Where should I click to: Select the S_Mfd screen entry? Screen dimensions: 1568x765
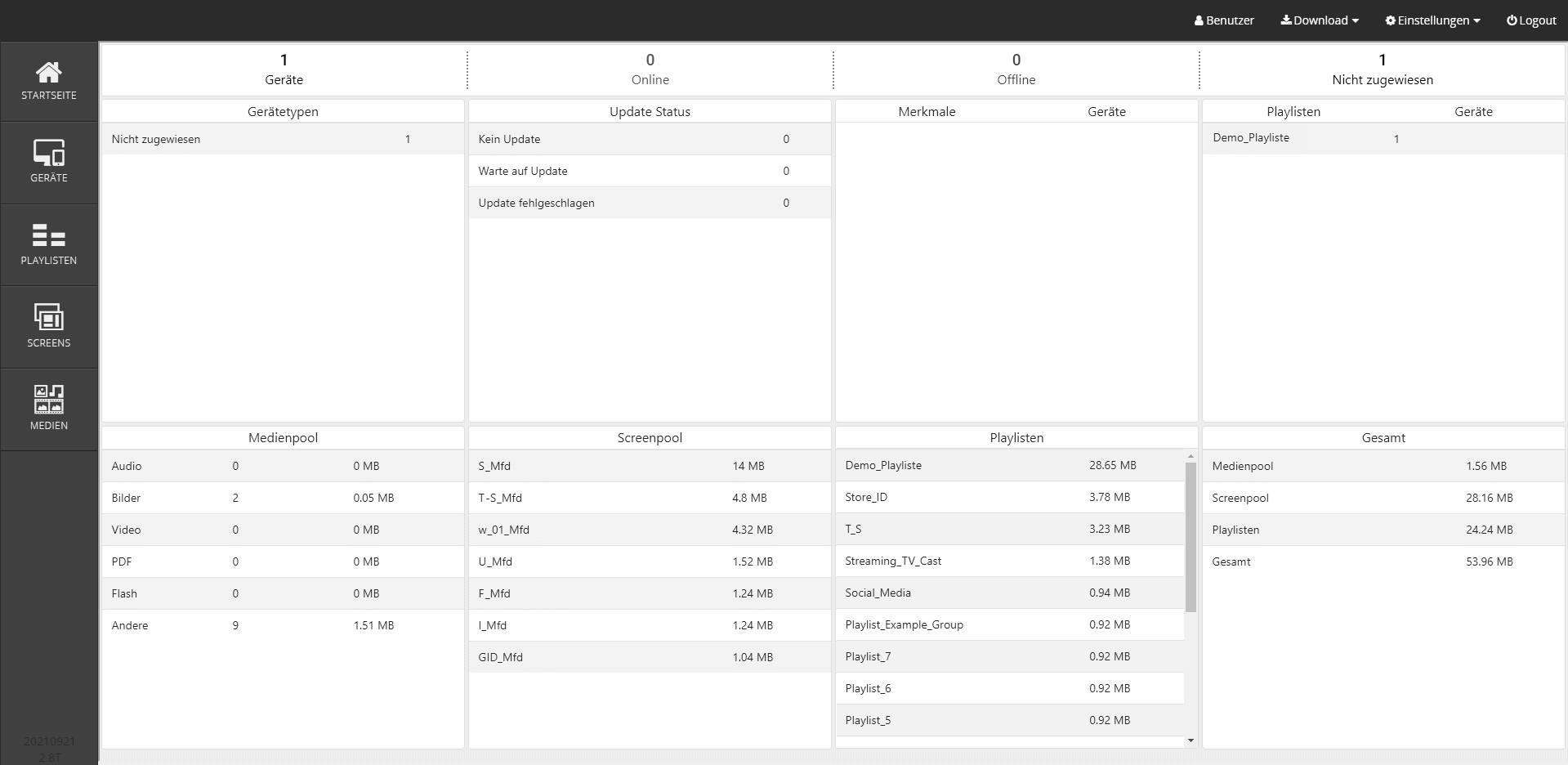coord(494,466)
